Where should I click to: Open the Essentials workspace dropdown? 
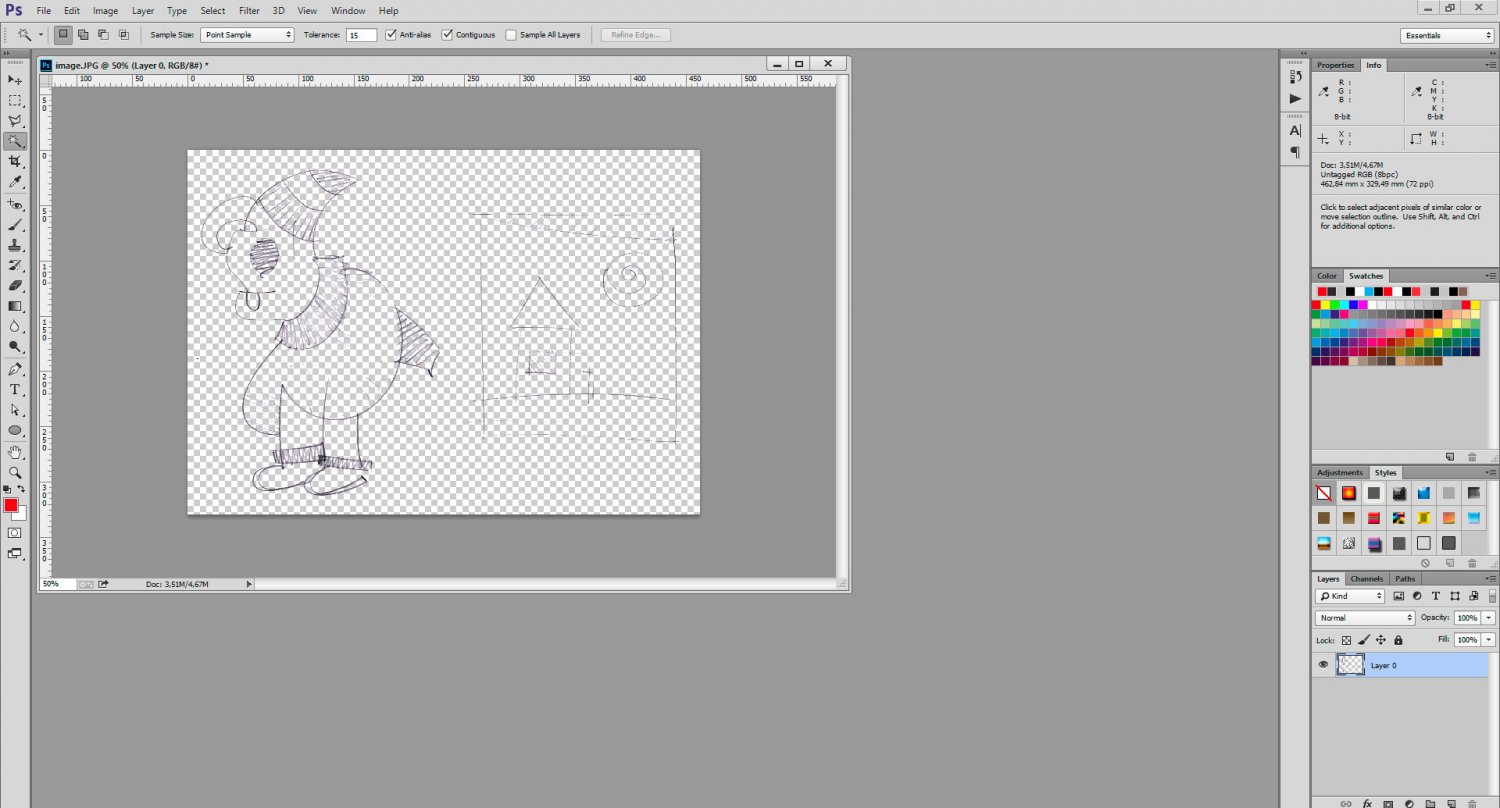(x=1447, y=35)
